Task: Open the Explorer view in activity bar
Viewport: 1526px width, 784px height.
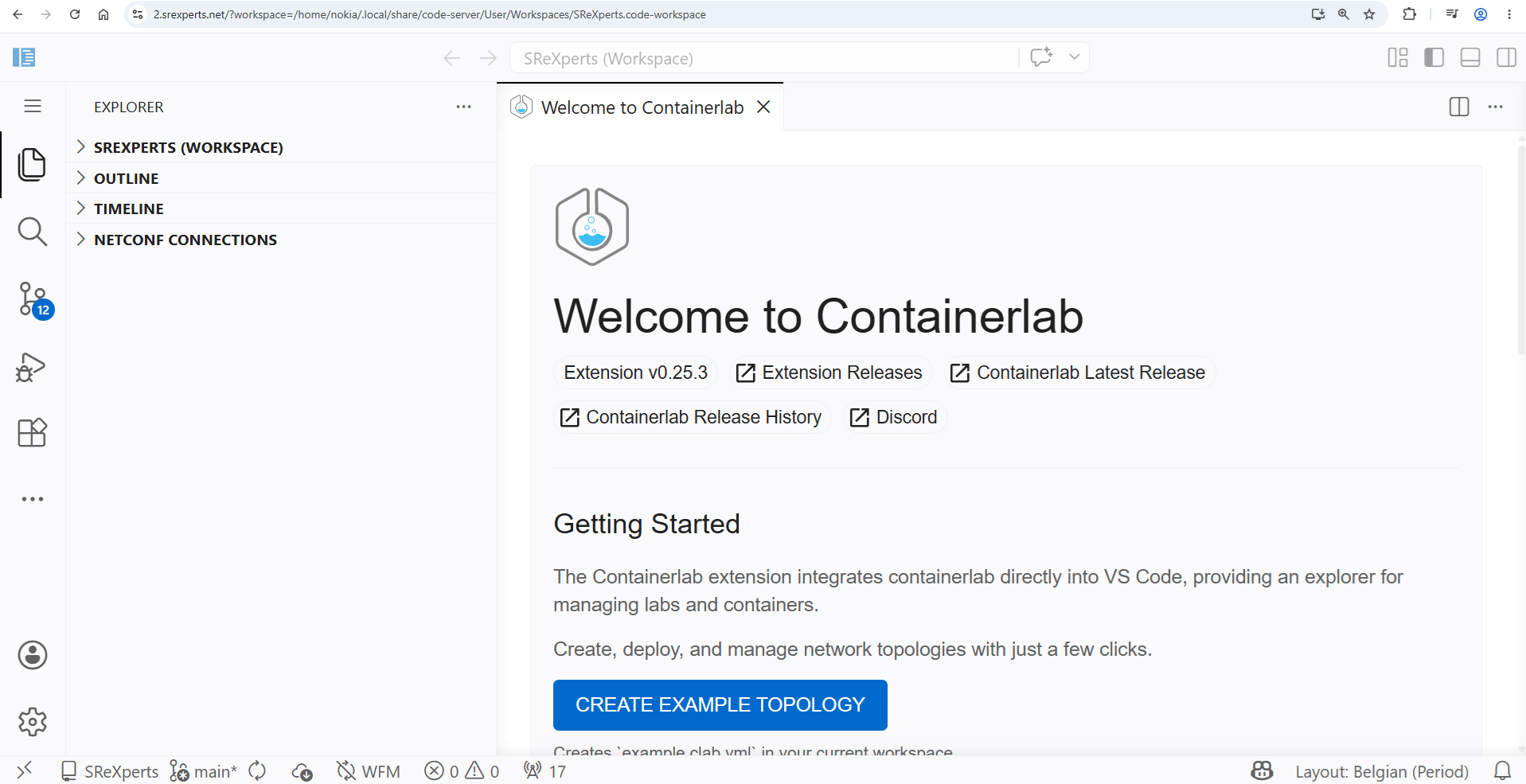Action: [32, 165]
